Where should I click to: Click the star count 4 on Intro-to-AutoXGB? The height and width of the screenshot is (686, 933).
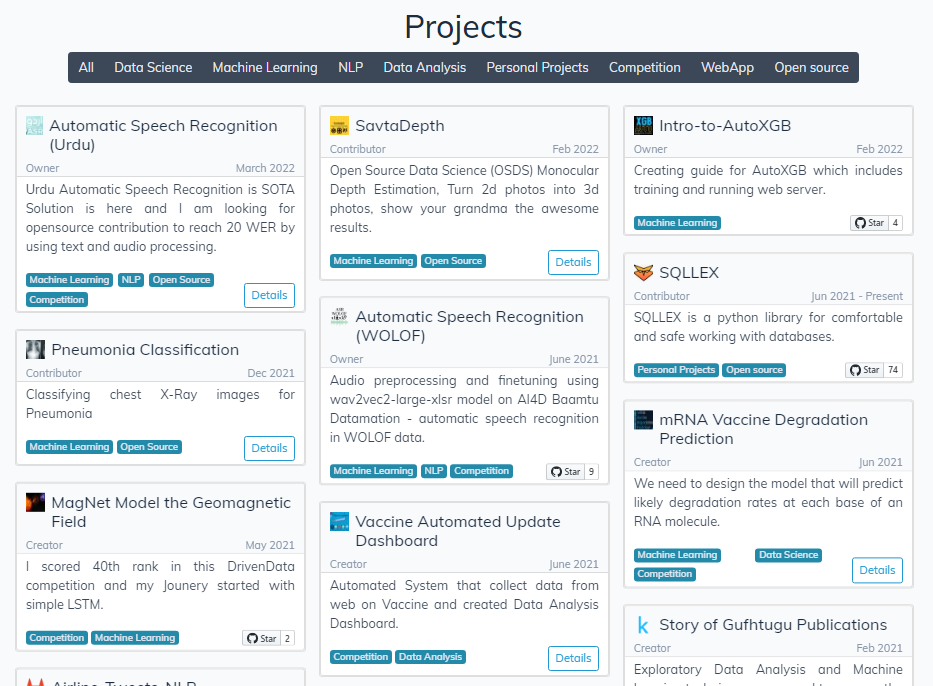[896, 223]
